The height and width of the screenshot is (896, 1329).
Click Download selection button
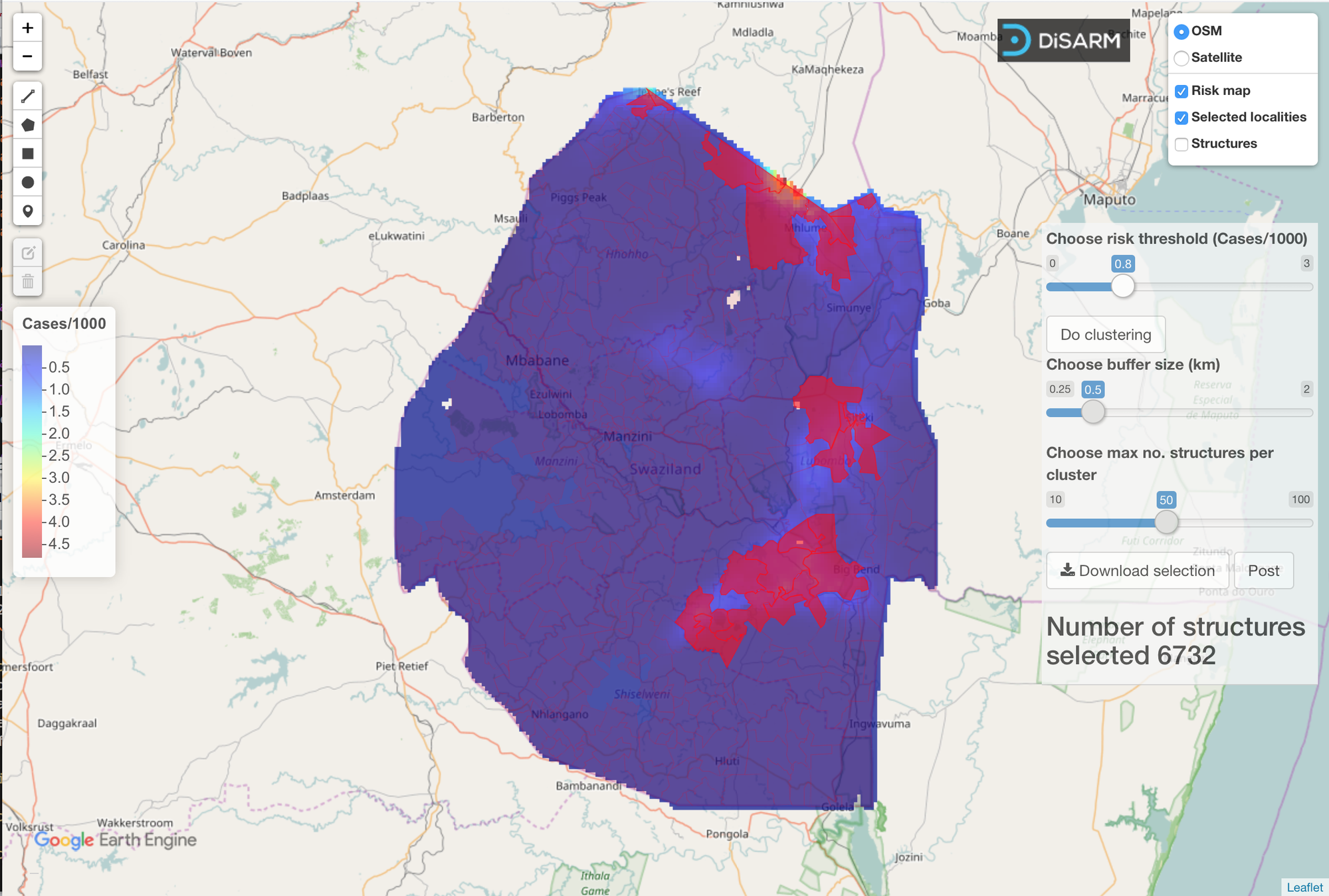(1138, 571)
